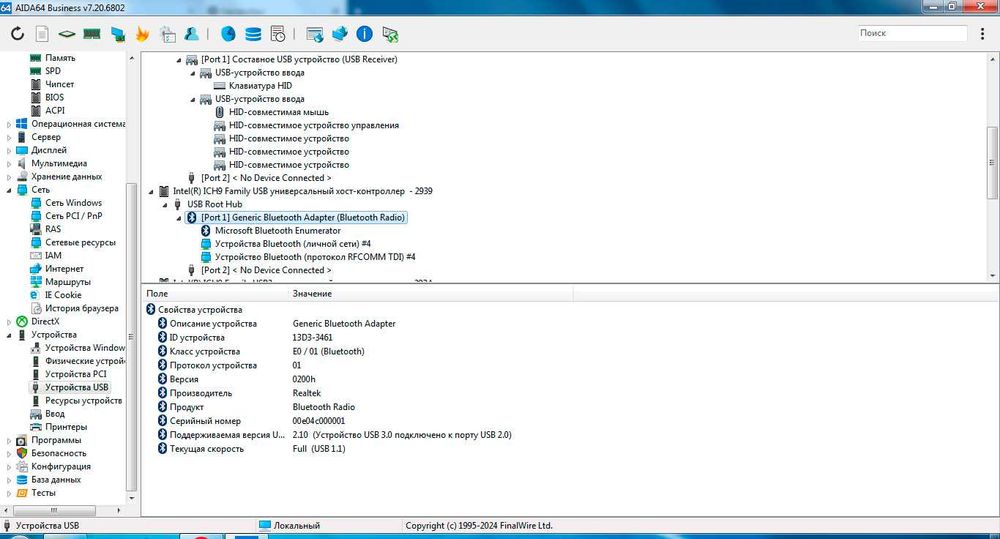Expand the Хранение данных node

[9, 177]
